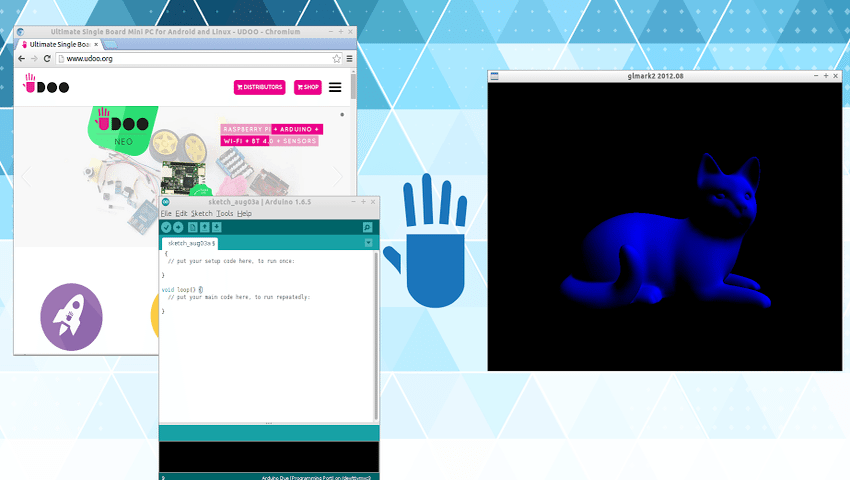Show previous slide in UDOO carousel
This screenshot has height=480, width=850.
[x=26, y=176]
